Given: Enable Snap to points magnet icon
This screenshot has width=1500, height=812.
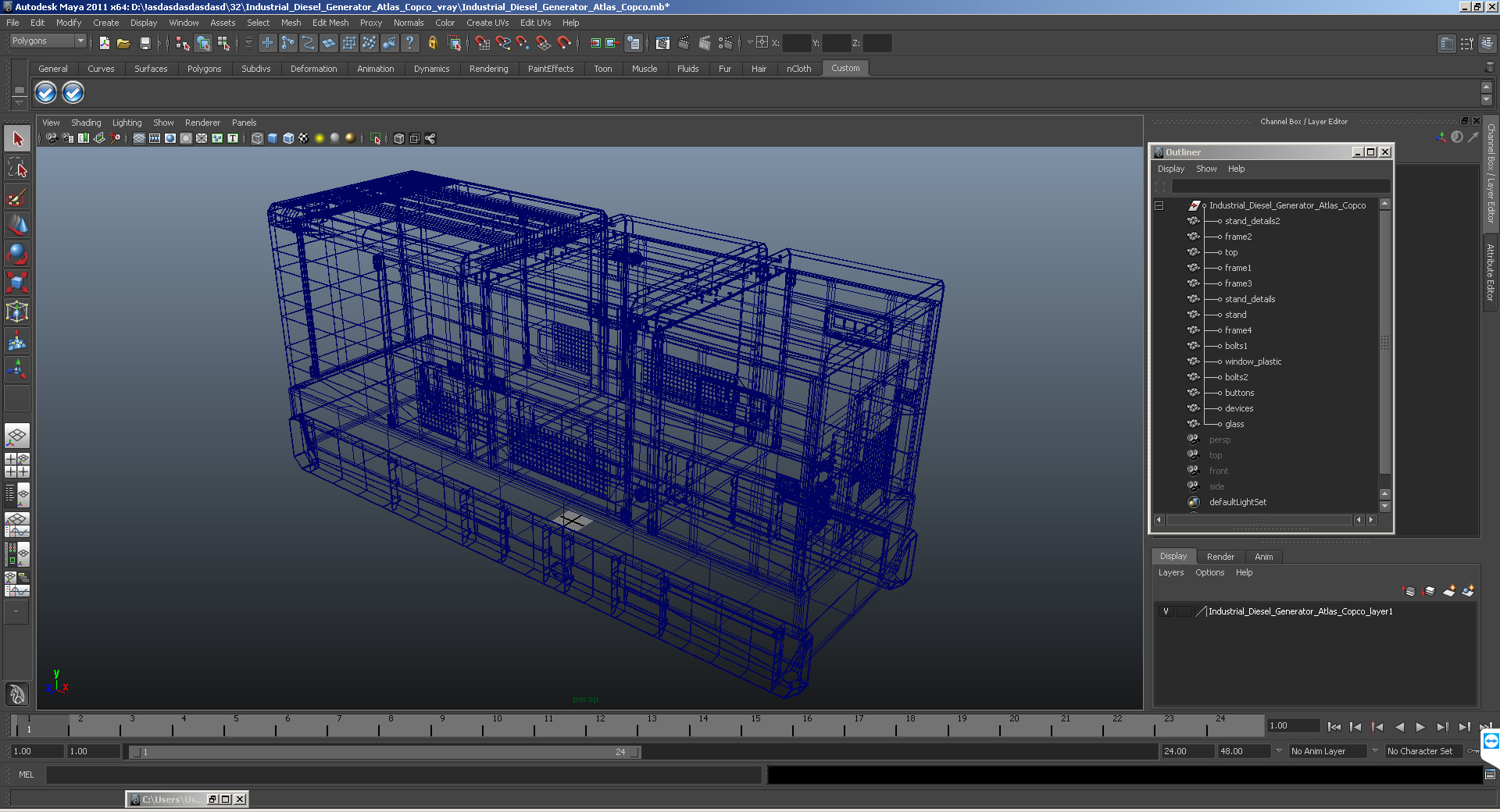Looking at the screenshot, I should (523, 43).
